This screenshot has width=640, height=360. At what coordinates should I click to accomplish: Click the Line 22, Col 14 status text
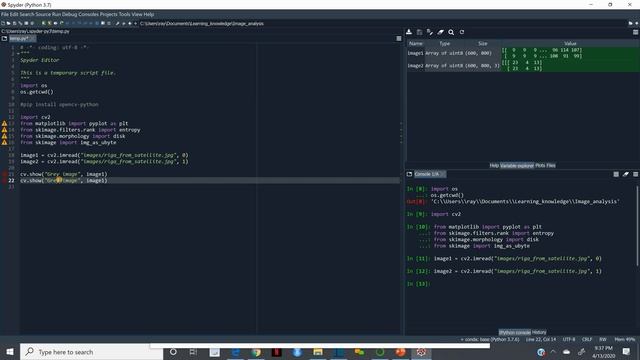click(541, 340)
